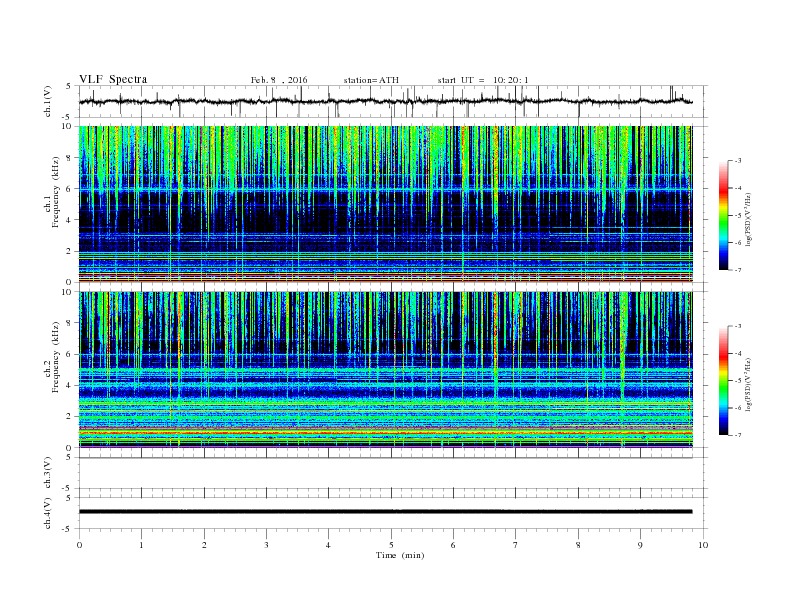
Task: Click the "8" kHz tick on ch.2 frequency axis
Action: pos(69,323)
